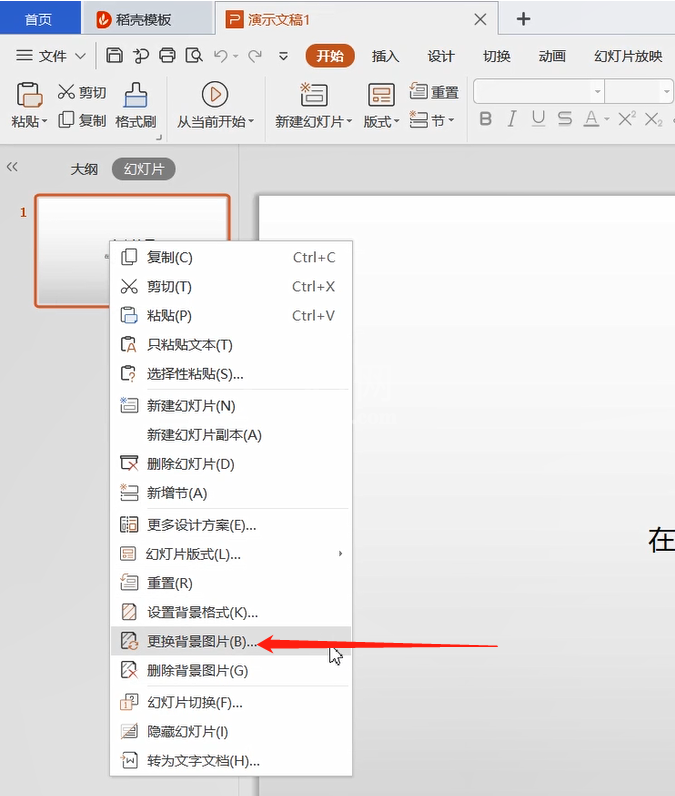The height and width of the screenshot is (796, 675).
Task: Expand the 版式 layout dropdown
Action: pyautogui.click(x=396, y=122)
